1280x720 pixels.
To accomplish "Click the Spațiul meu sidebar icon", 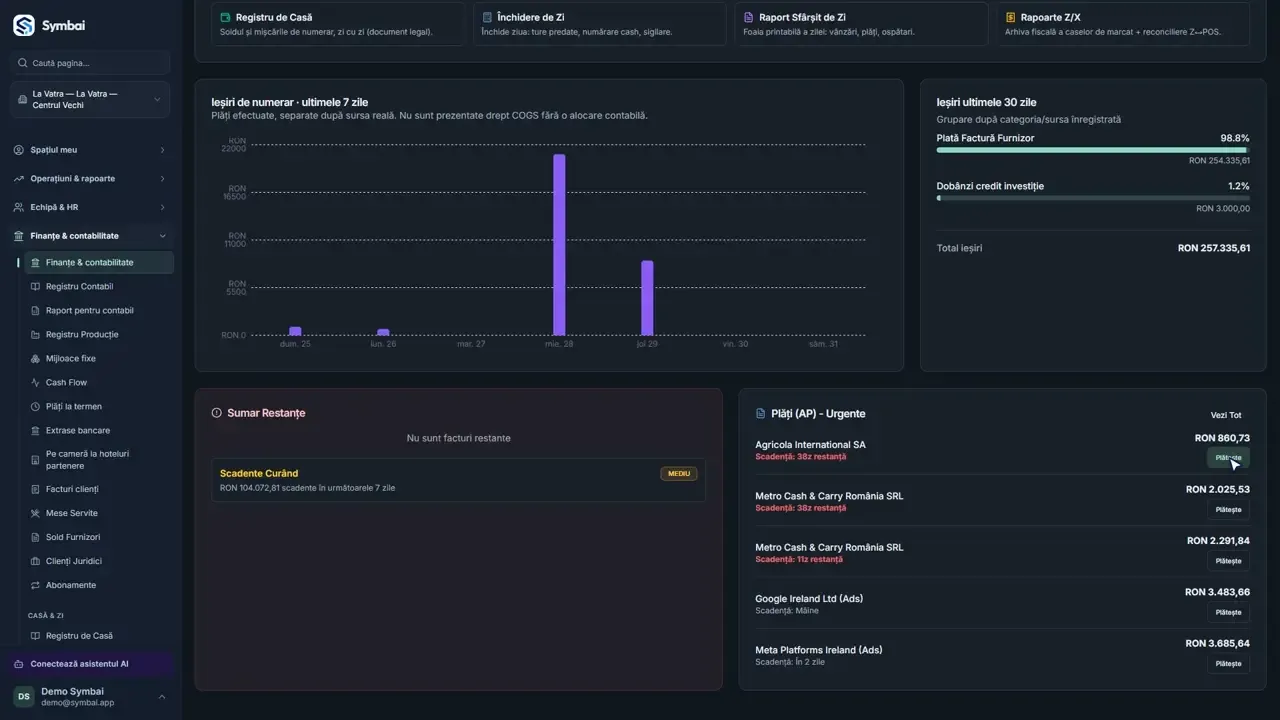I will tap(19, 150).
